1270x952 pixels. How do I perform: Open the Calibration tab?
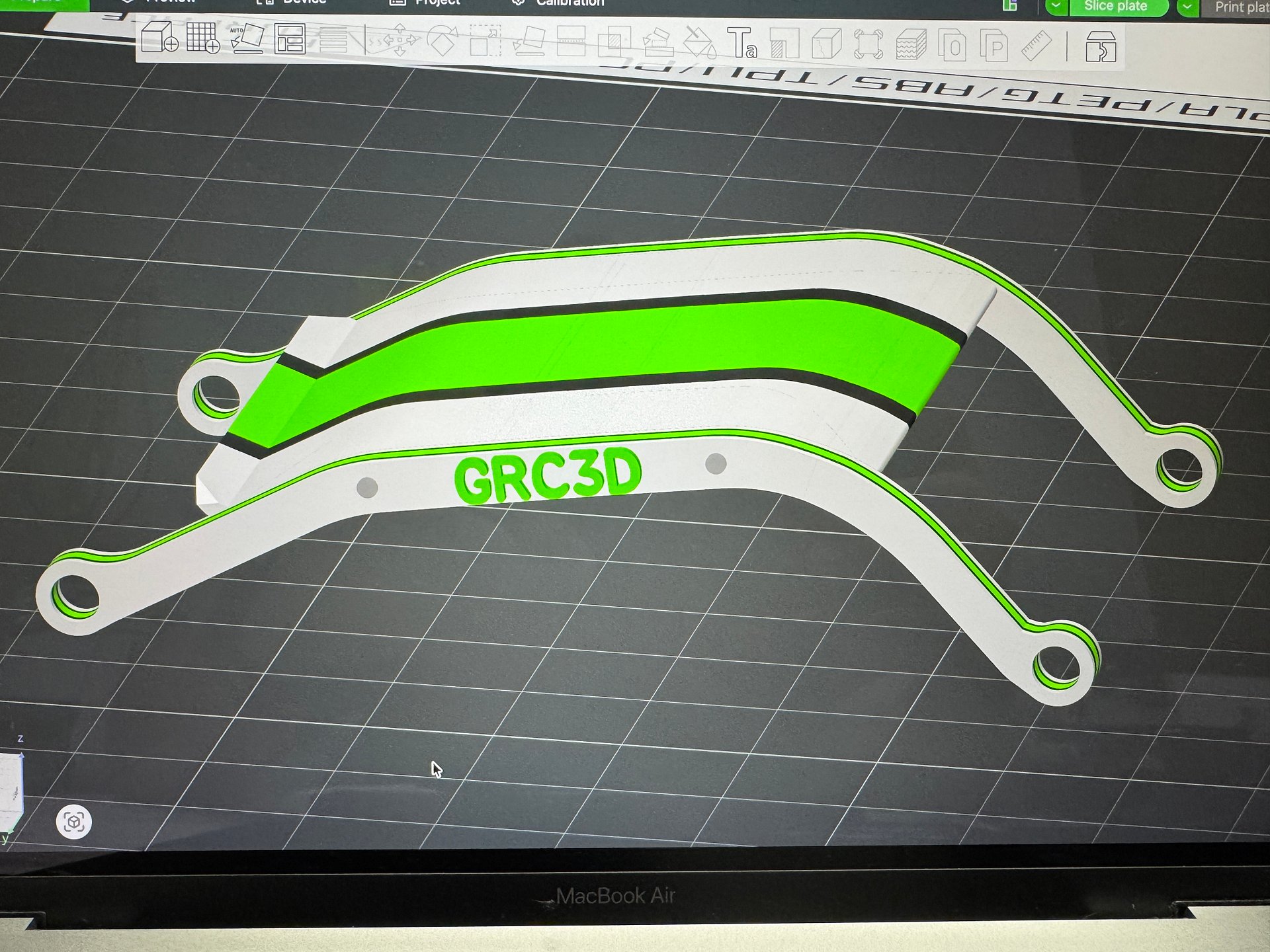click(559, 3)
